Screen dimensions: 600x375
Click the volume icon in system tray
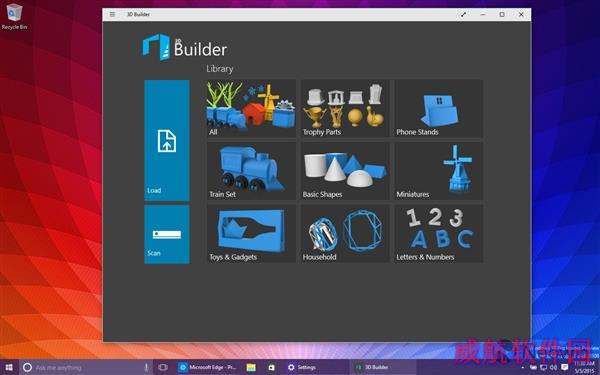[x=553, y=368]
